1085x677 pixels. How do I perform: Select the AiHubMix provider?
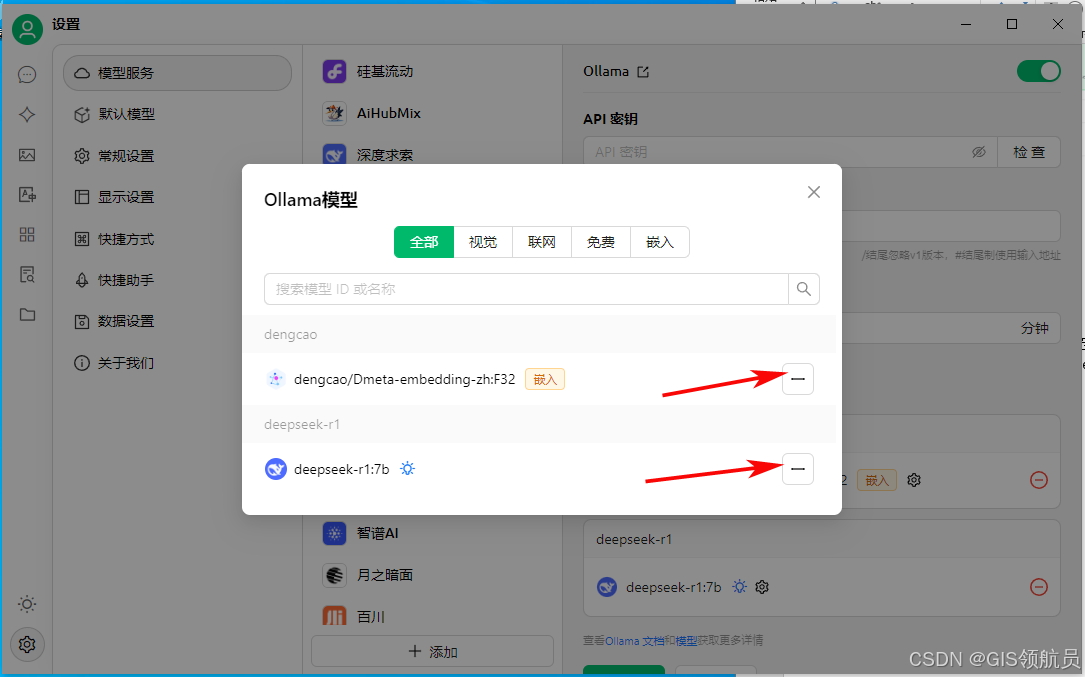[x=432, y=113]
